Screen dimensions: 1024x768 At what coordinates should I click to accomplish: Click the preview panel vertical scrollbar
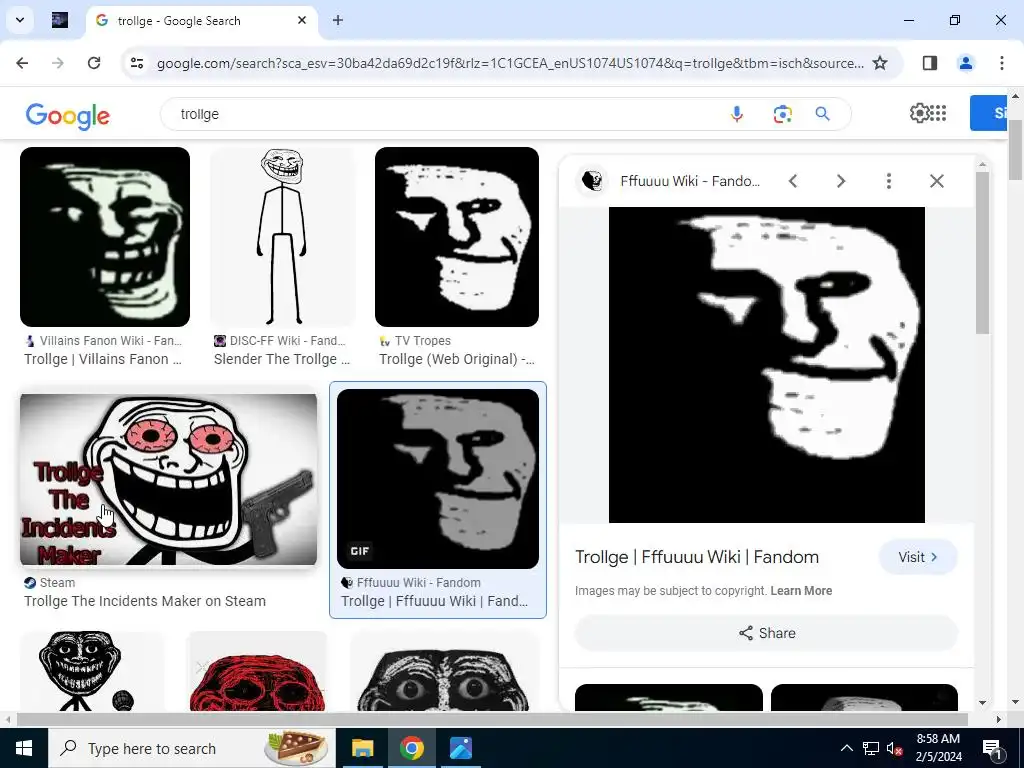(x=982, y=253)
